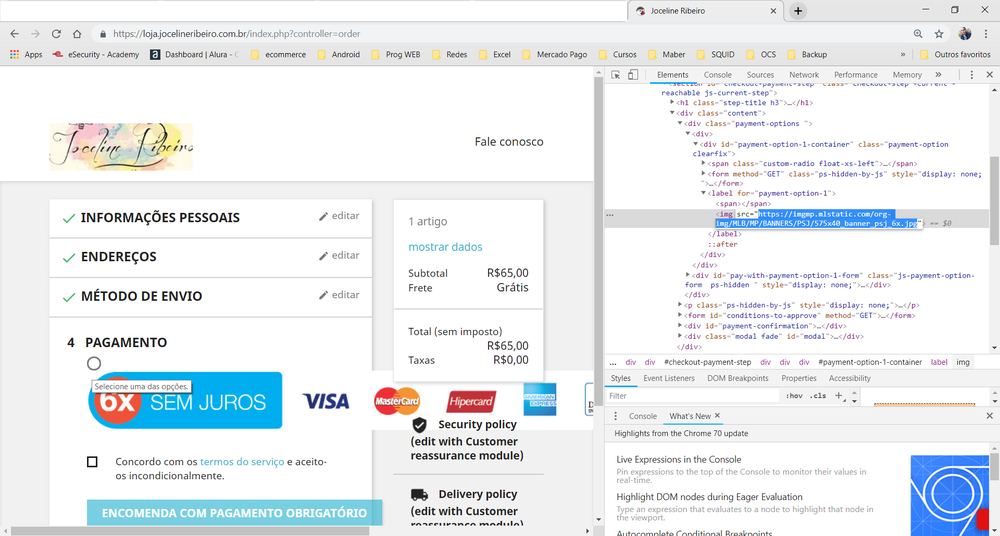Open the browser home page icon

tap(77, 34)
